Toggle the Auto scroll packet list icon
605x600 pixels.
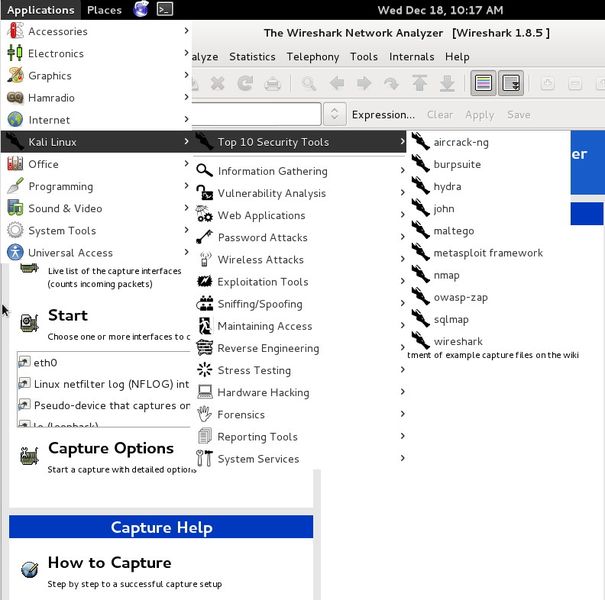click(x=510, y=83)
